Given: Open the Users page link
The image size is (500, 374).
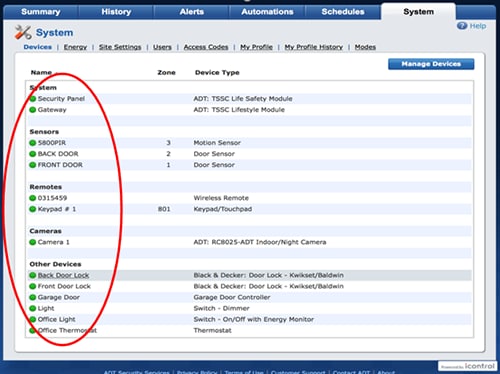Looking at the screenshot, I should click(x=162, y=47).
